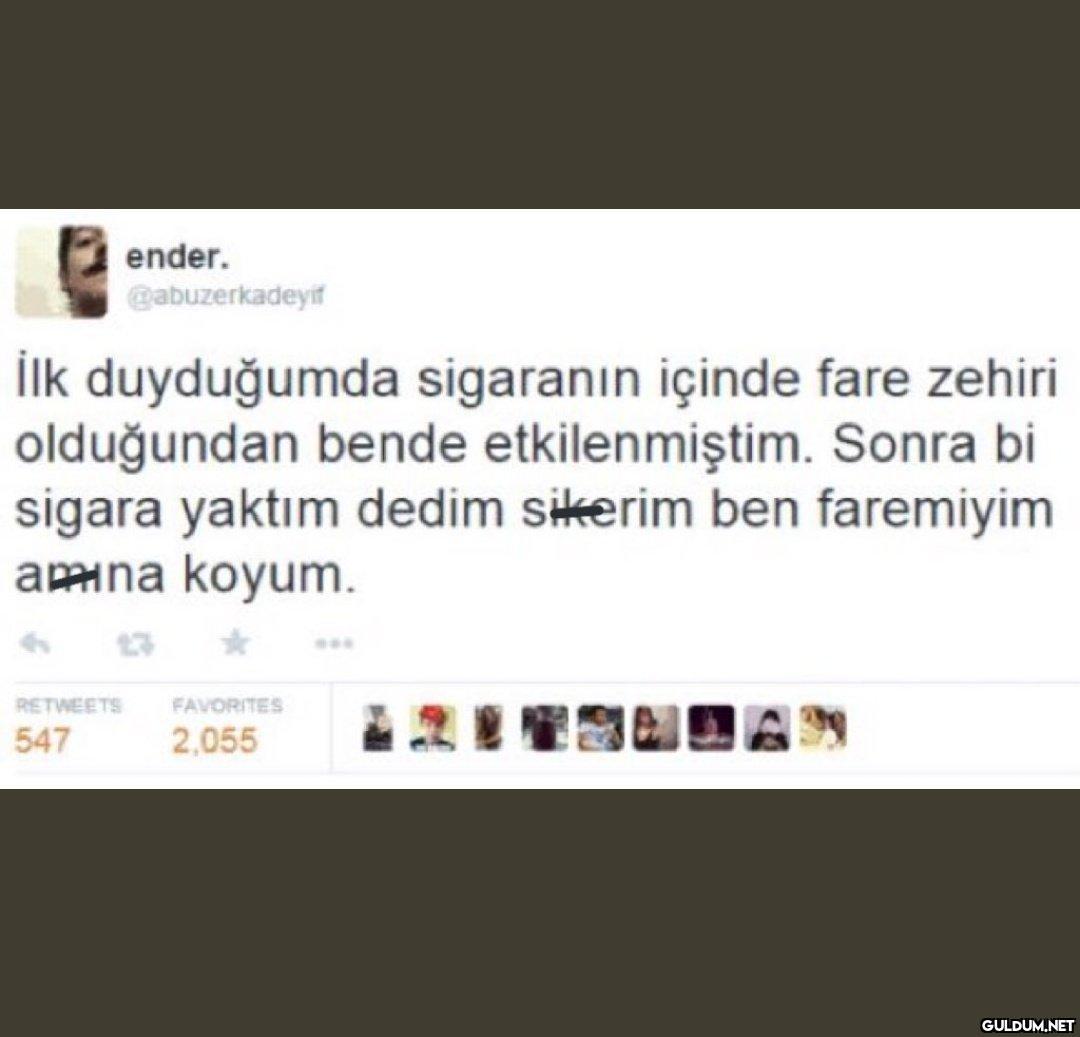Favorite the tweet with the star icon
This screenshot has width=1080, height=1037.
click(236, 643)
